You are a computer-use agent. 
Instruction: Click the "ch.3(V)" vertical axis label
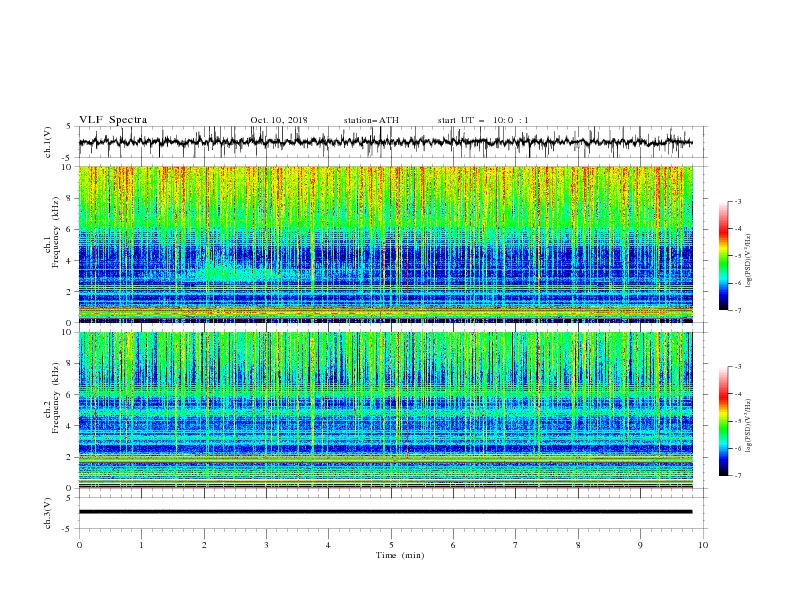click(48, 513)
